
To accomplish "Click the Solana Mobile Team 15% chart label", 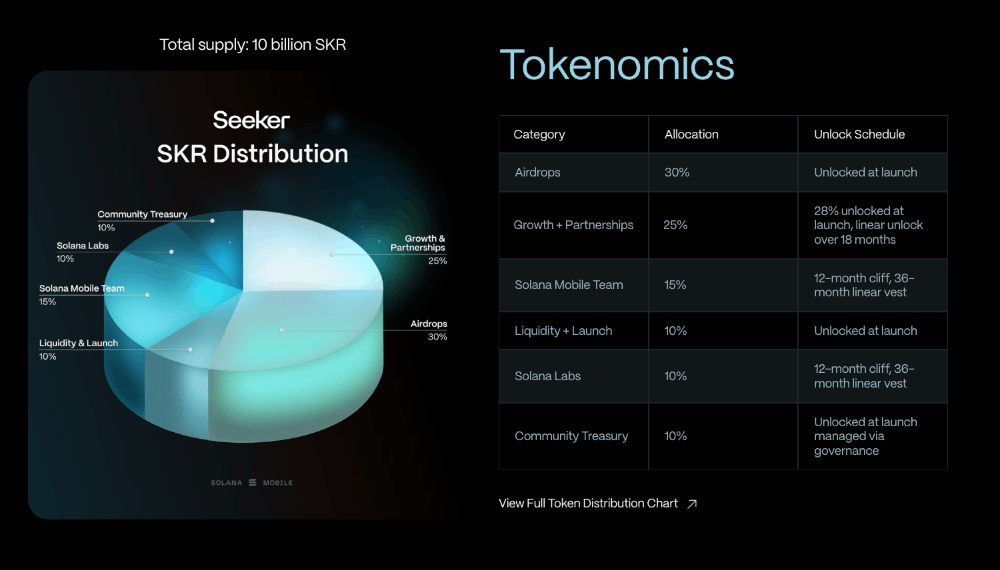I will pyautogui.click(x=83, y=294).
